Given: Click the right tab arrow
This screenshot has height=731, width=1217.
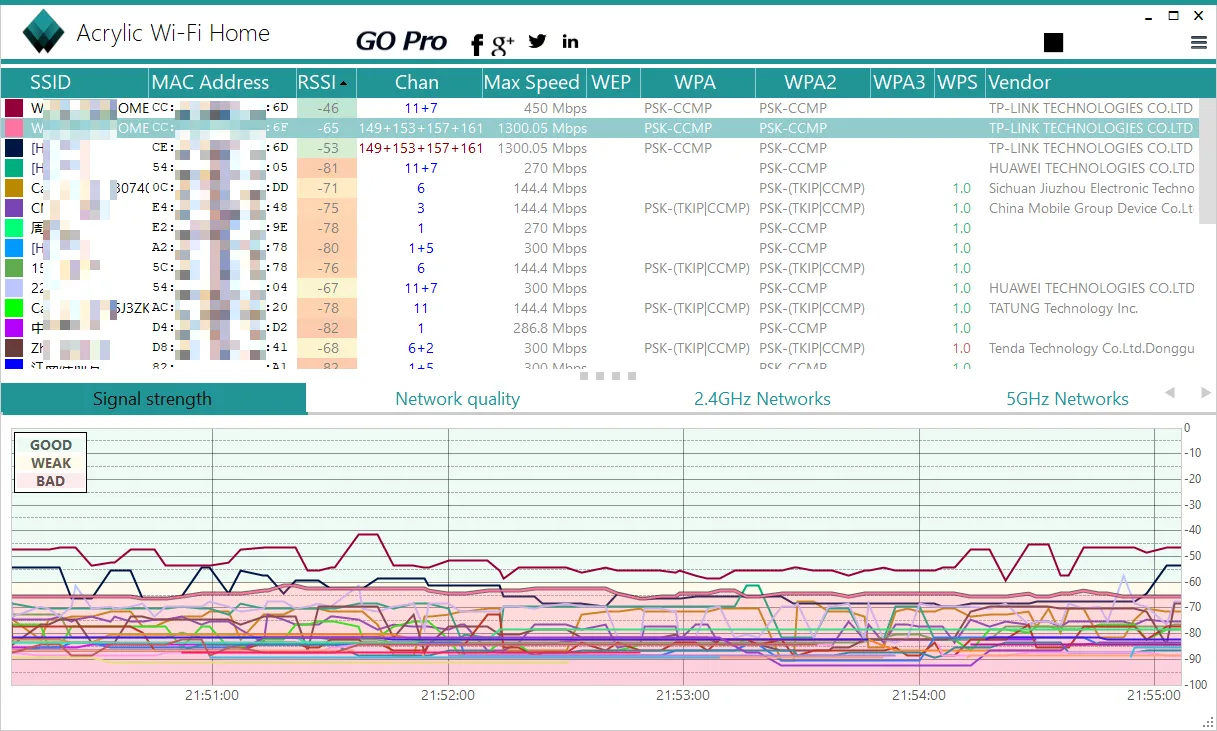Looking at the screenshot, I should [x=1206, y=393].
